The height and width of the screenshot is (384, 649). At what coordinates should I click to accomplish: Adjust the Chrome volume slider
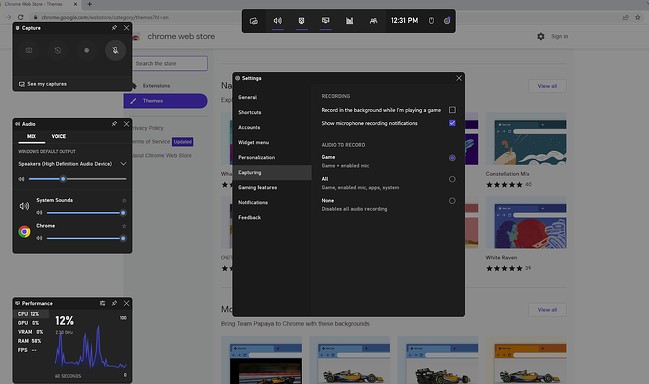(86, 238)
